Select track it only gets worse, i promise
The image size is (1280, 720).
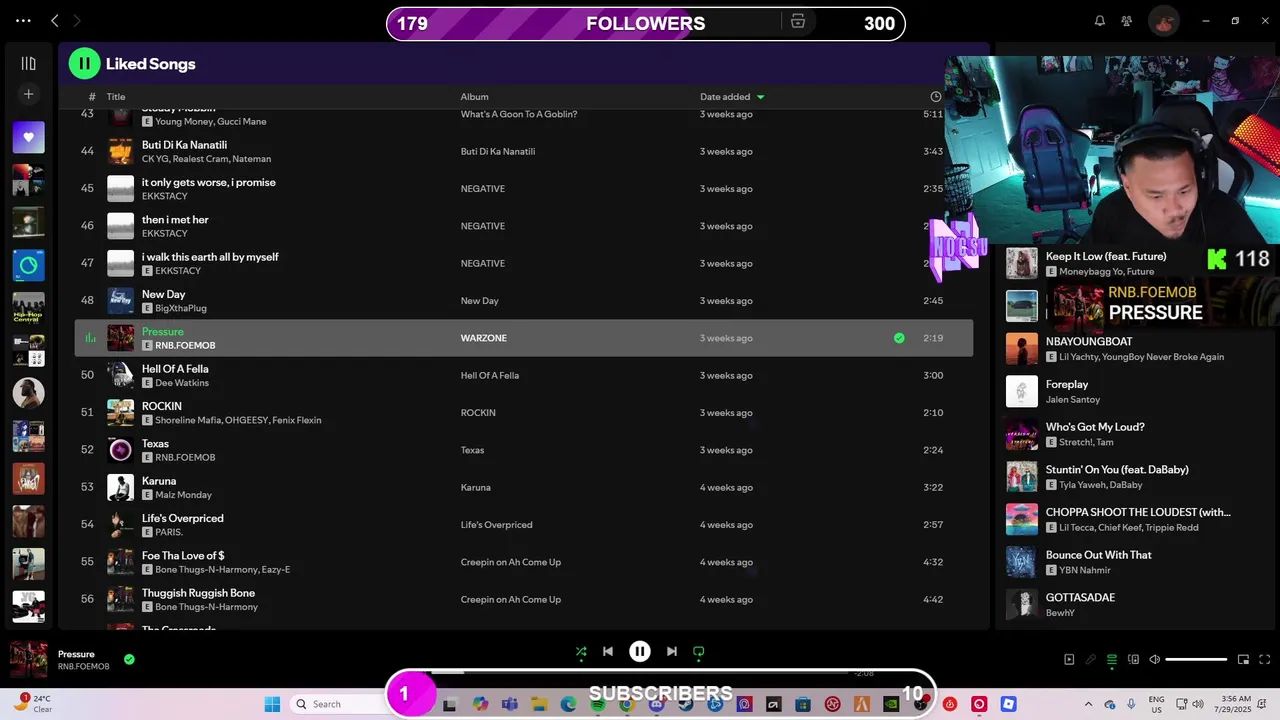pyautogui.click(x=524, y=188)
